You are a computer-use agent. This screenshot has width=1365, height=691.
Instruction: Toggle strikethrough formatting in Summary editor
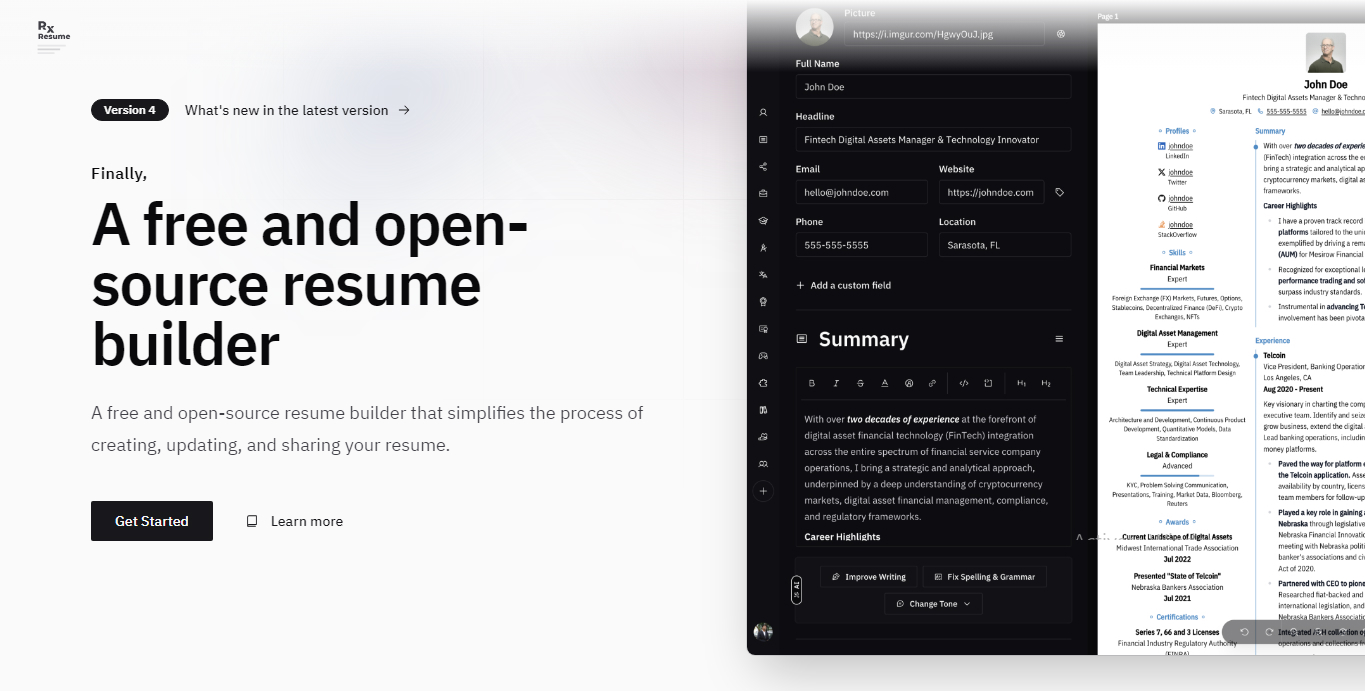click(x=860, y=382)
